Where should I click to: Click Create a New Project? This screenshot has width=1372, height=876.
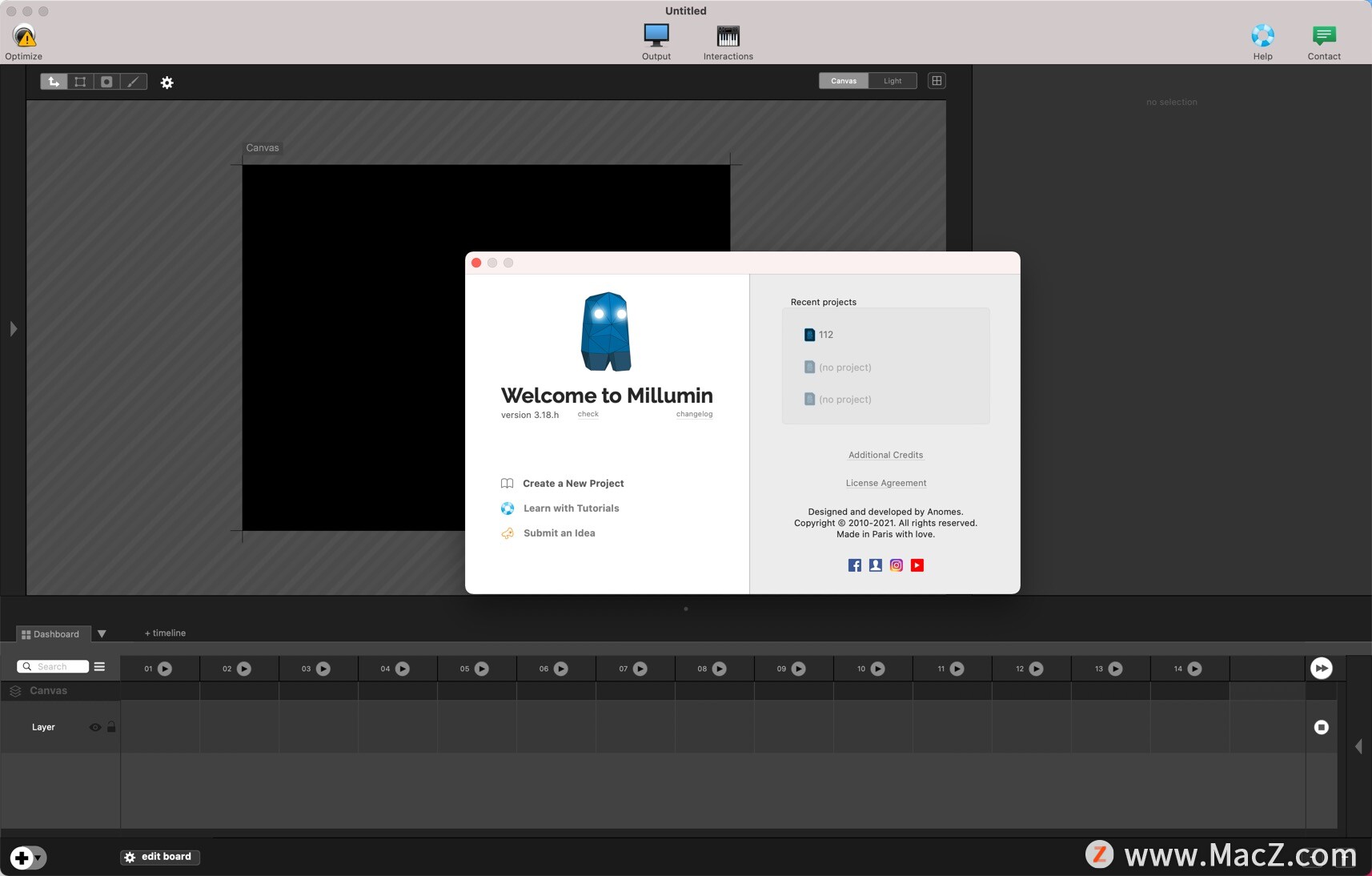(x=562, y=484)
